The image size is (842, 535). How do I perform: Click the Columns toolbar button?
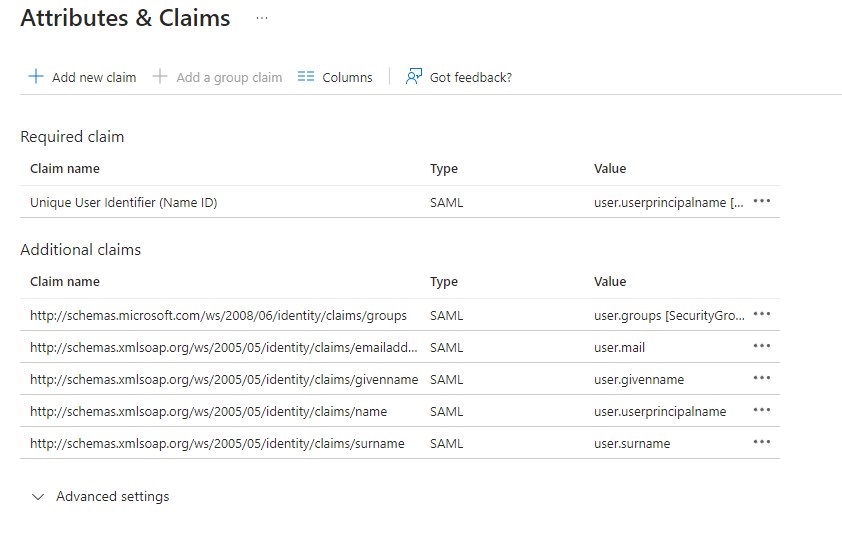point(346,77)
